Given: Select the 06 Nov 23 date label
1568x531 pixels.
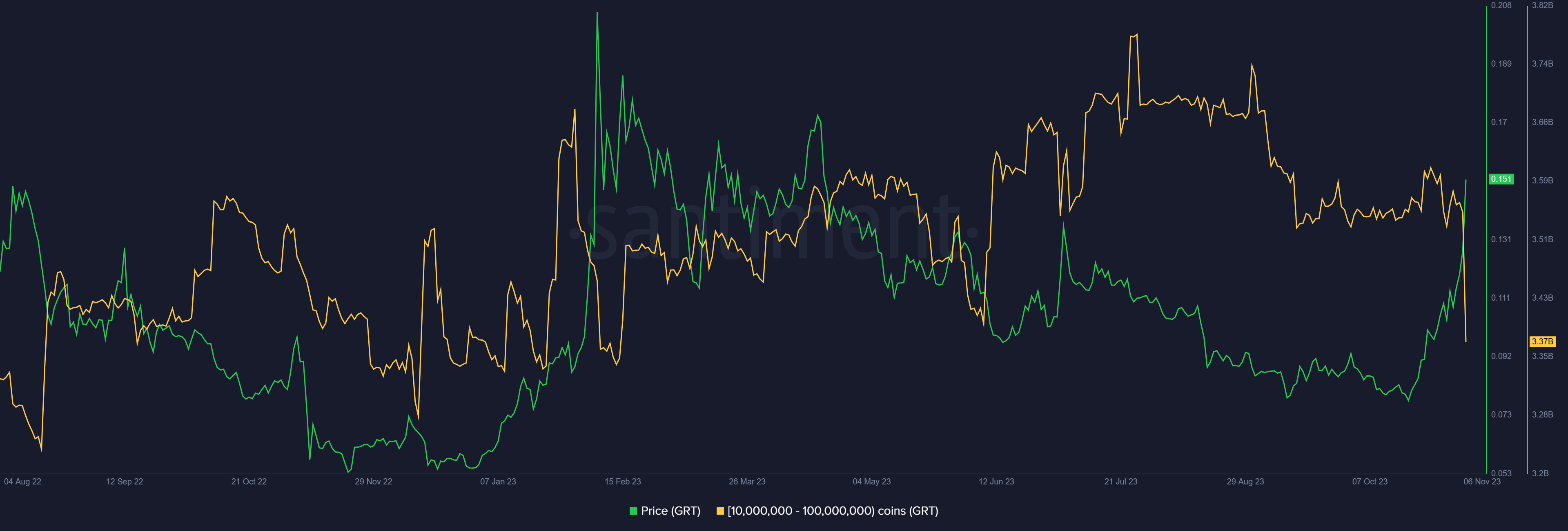Looking at the screenshot, I should point(1482,482).
